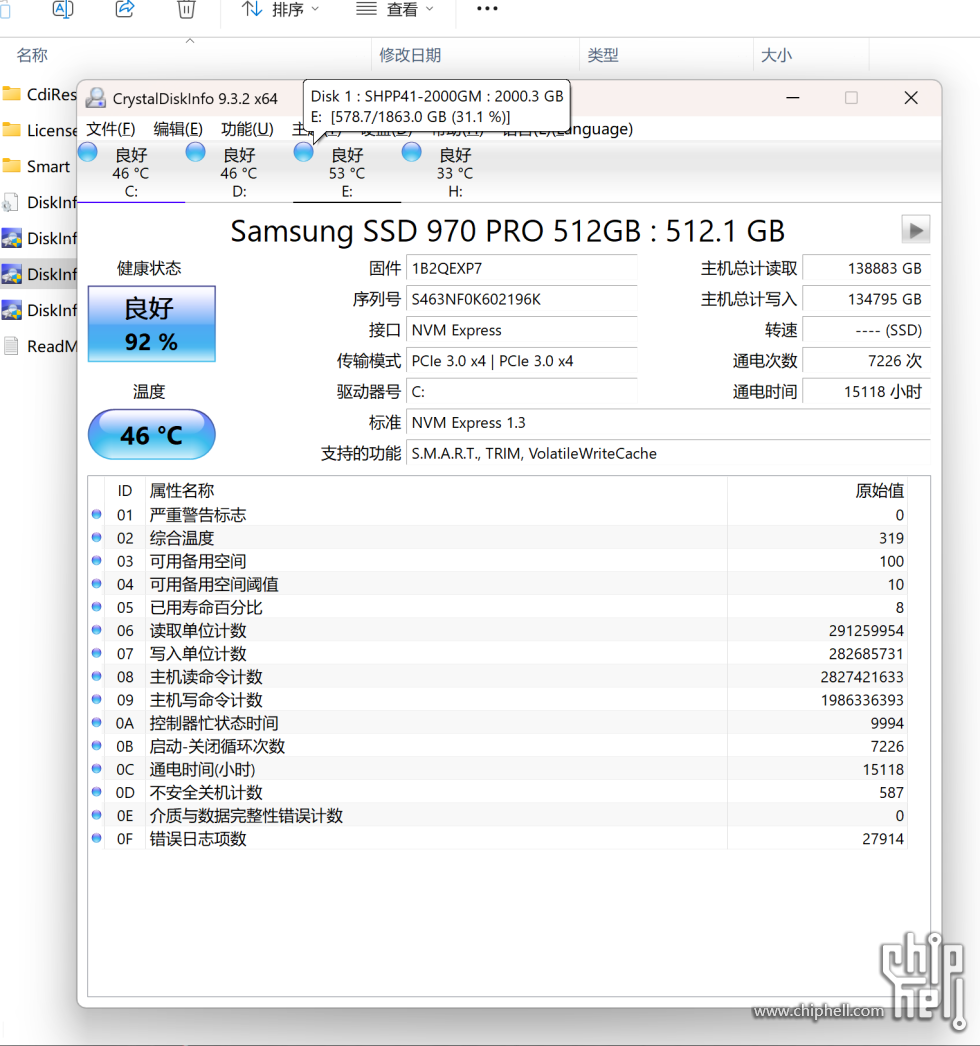Click status dot for attribute 0A
The image size is (980, 1046).
click(x=97, y=722)
